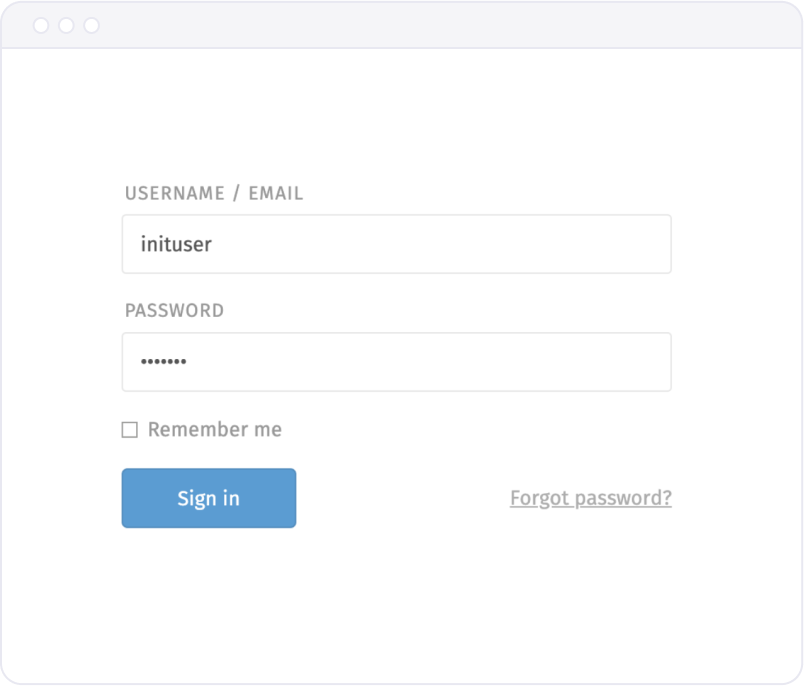Viewport: 804px width, 686px height.
Task: Click the Remember me label text
Action: [214, 429]
